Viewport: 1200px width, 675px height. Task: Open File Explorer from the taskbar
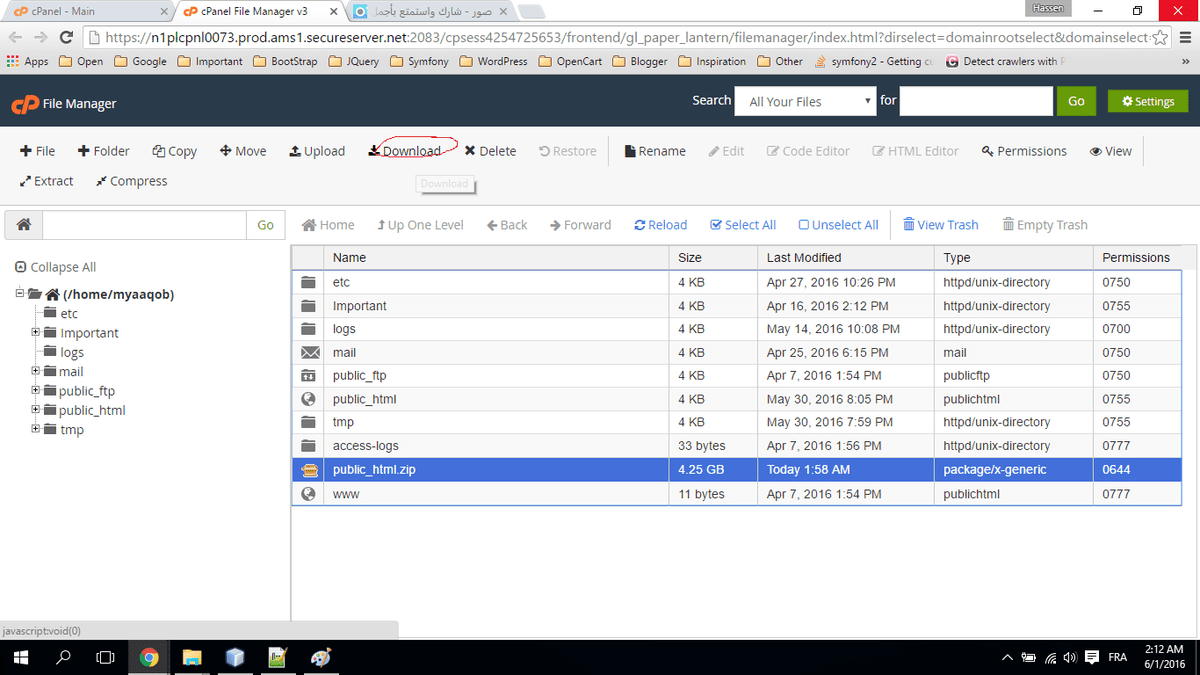tap(192, 657)
